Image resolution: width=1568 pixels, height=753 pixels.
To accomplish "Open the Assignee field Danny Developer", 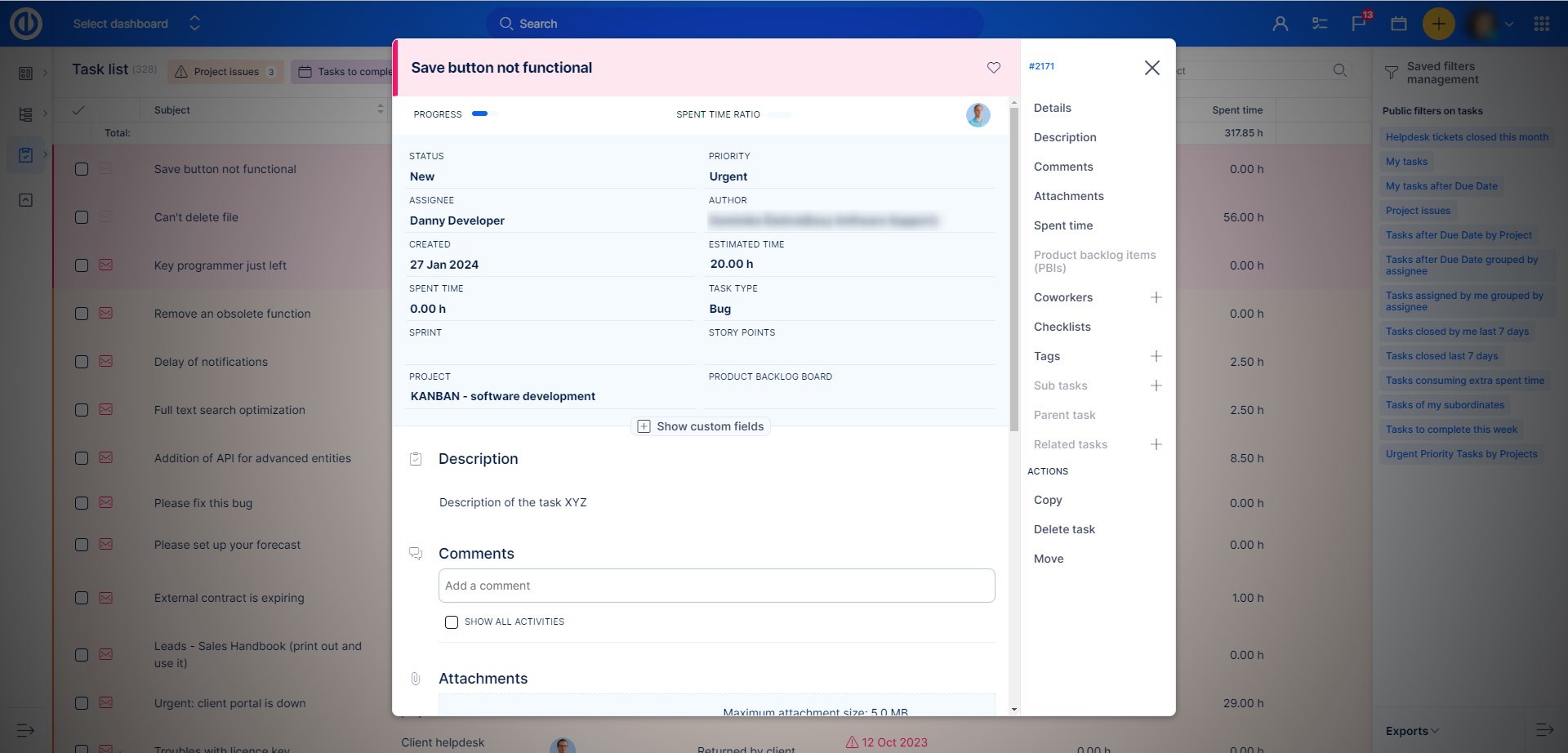I will (x=551, y=221).
